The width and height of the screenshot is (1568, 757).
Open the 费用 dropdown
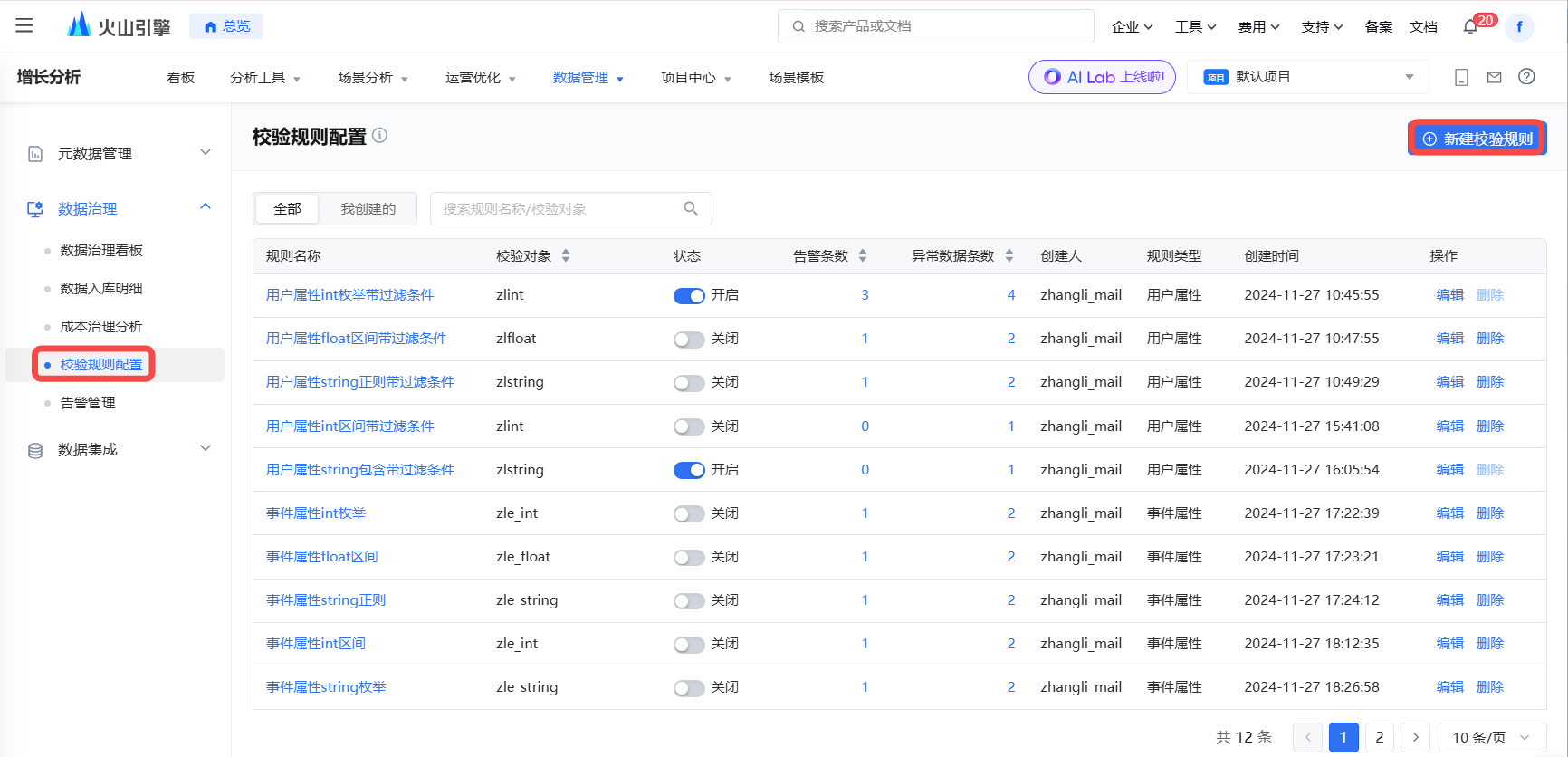(1258, 26)
